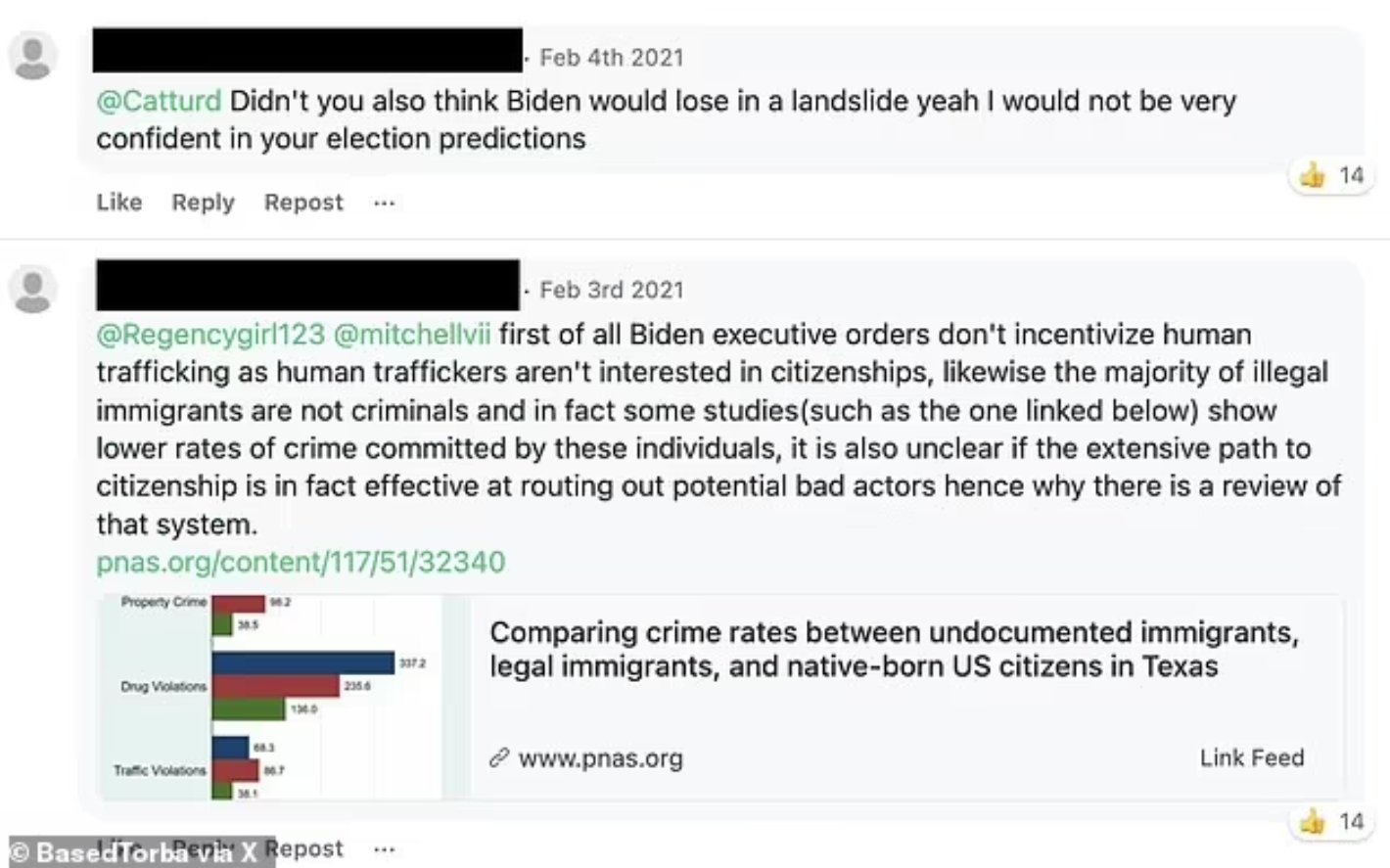Visit the @mitchellvii profile mention
The width and height of the screenshot is (1390, 868).
pyautogui.click(x=411, y=335)
